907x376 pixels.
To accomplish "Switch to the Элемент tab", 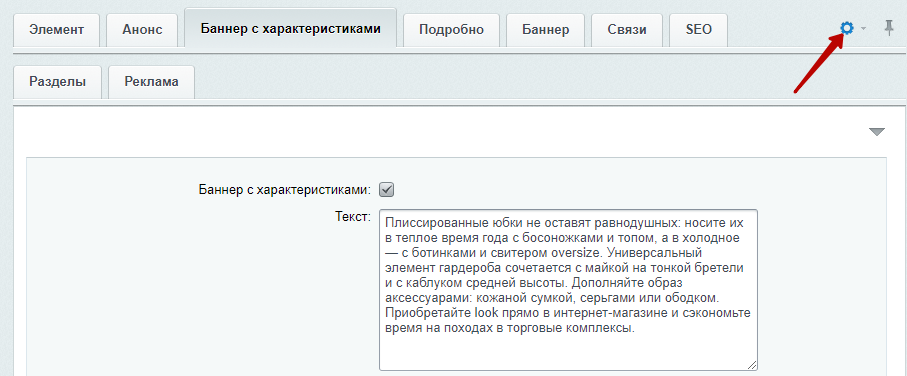I will click(x=56, y=30).
